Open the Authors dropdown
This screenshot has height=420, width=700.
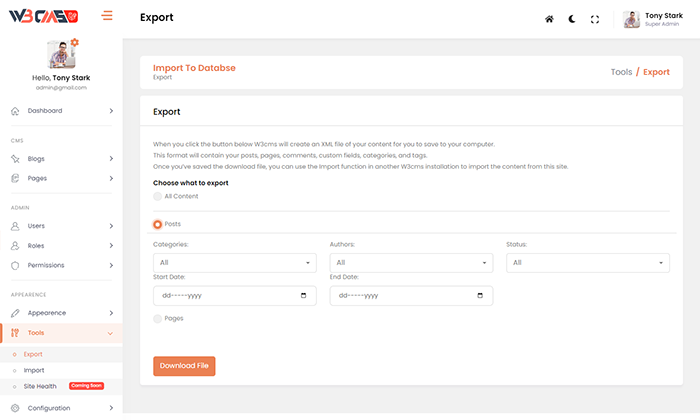(x=410, y=262)
